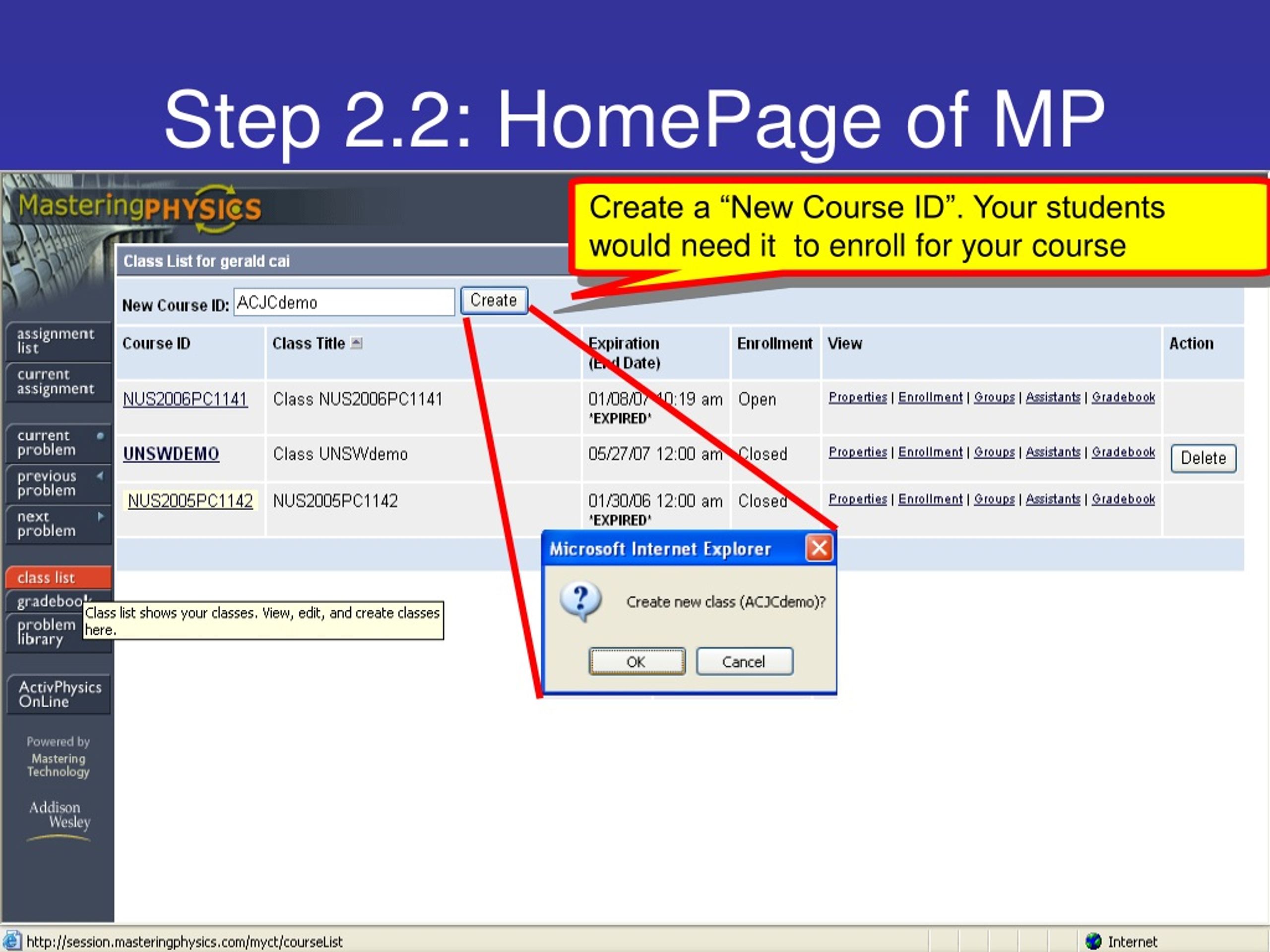Click Cancel in the dialog
This screenshot has height=952, width=1270.
(x=745, y=661)
